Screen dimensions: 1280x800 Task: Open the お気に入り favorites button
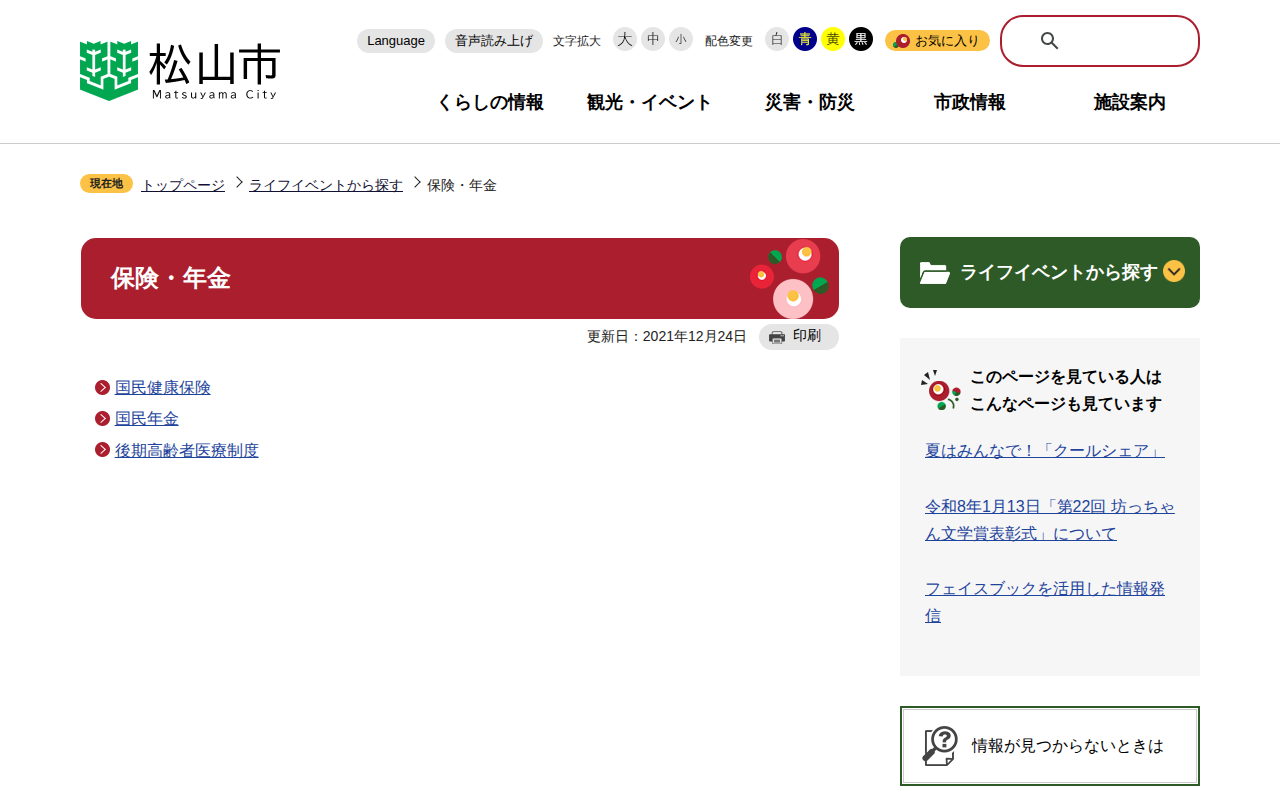(937, 41)
